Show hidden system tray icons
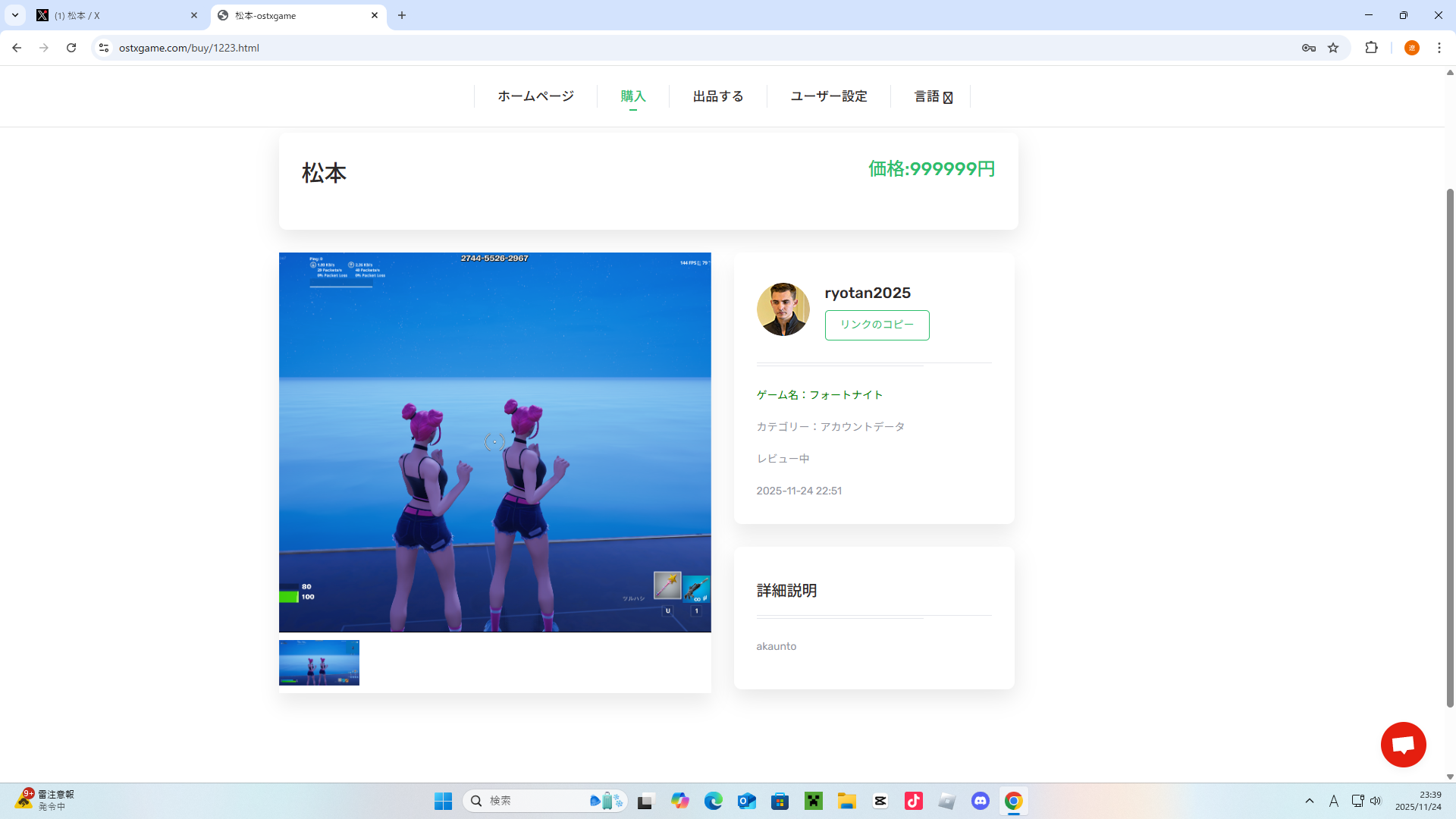The height and width of the screenshot is (819, 1456). (1309, 801)
